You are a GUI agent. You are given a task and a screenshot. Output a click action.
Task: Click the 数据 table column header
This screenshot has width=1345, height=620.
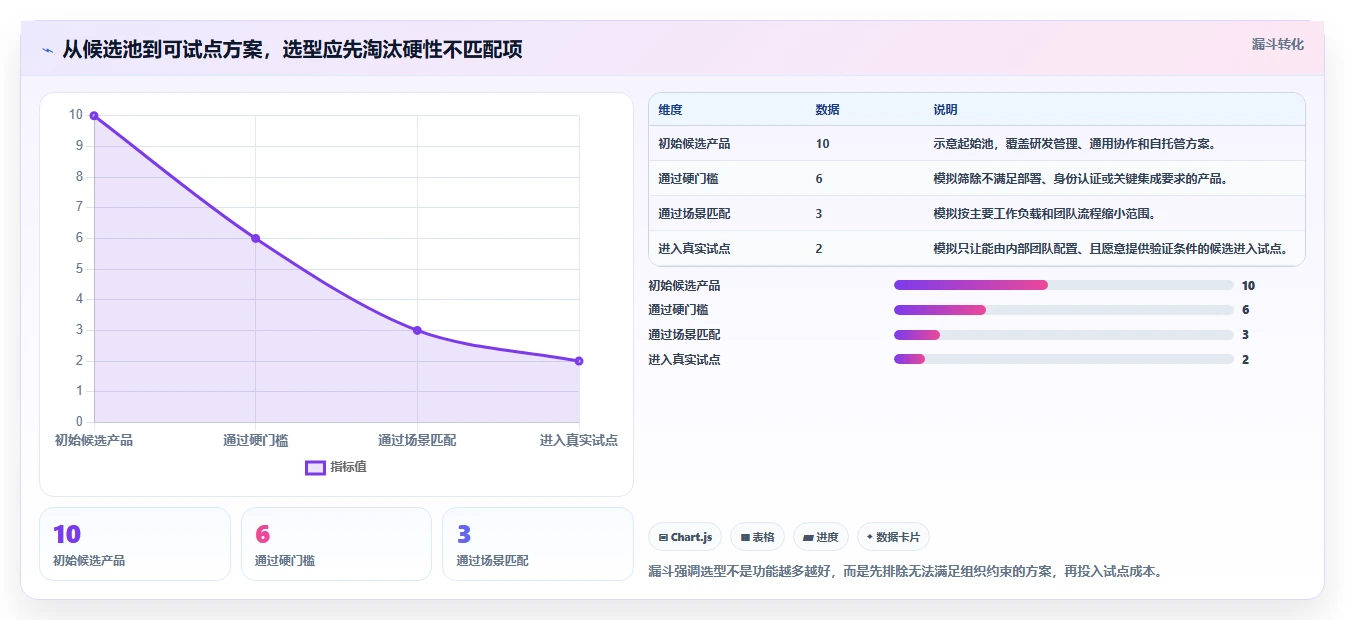[x=827, y=110]
